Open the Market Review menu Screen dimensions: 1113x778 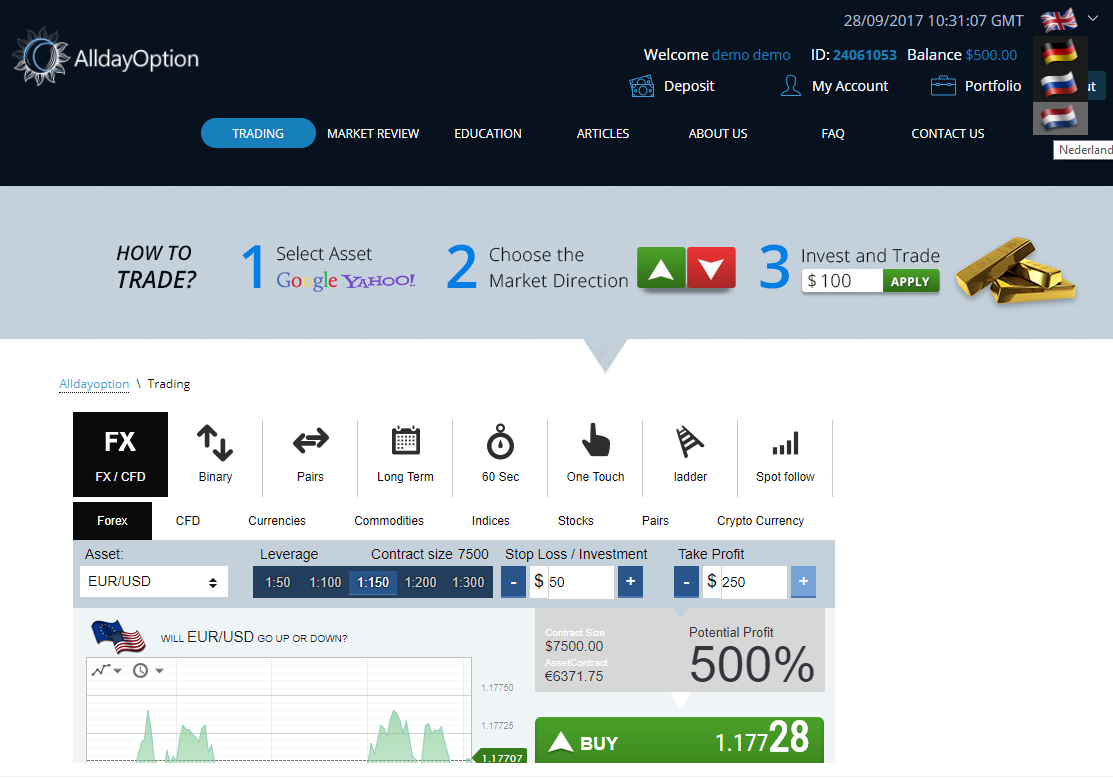pos(373,133)
